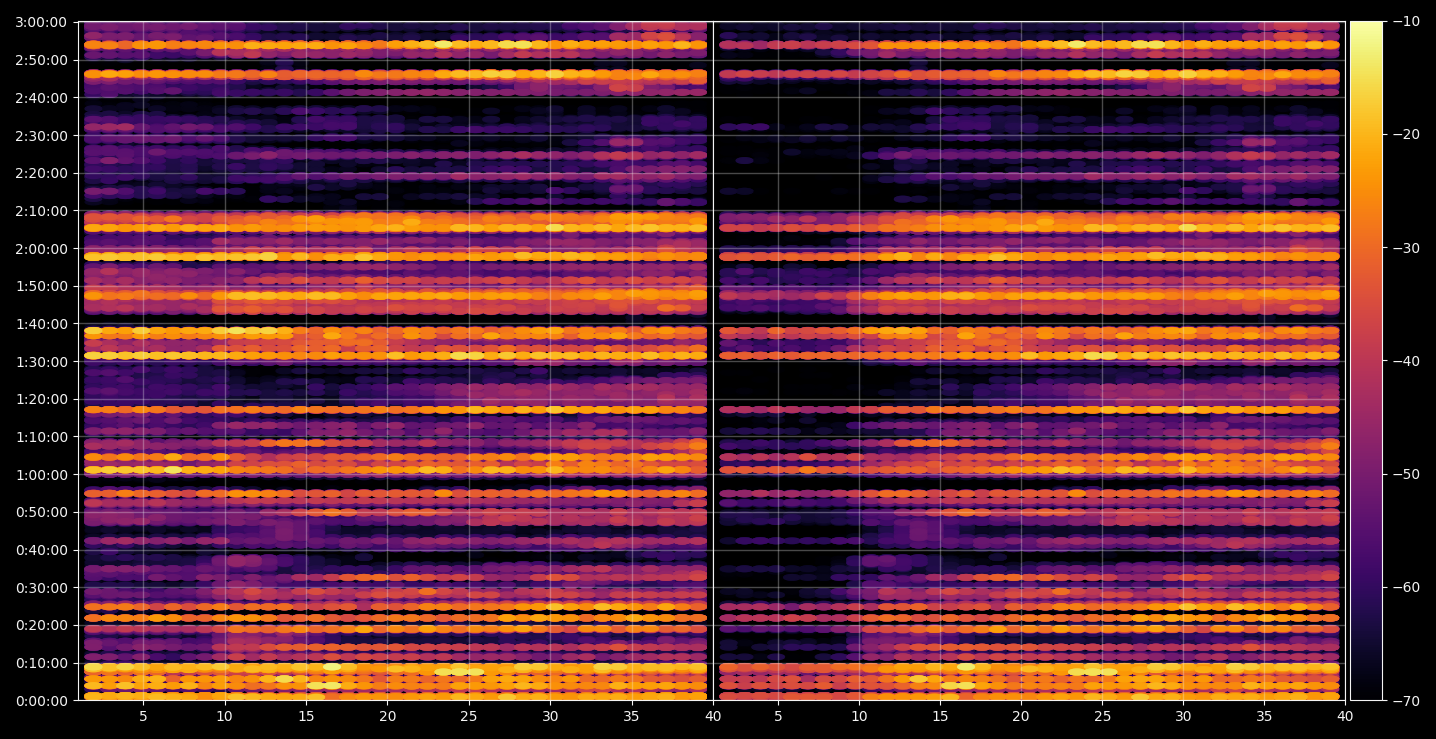Select the colorbar tick label −30
1436x739 pixels.
(1407, 248)
